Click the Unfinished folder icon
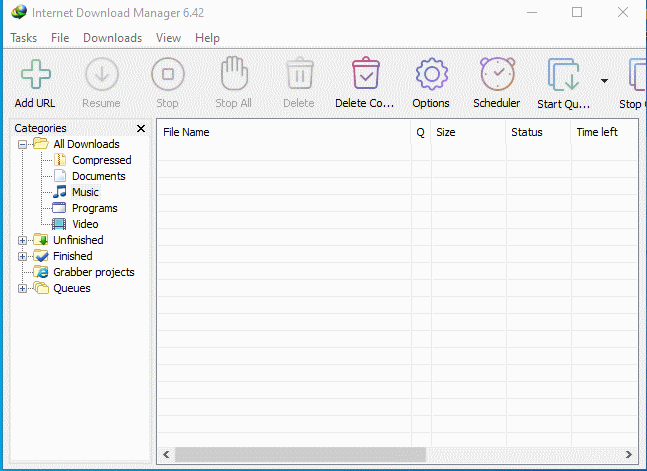The image size is (647, 471). (x=41, y=239)
